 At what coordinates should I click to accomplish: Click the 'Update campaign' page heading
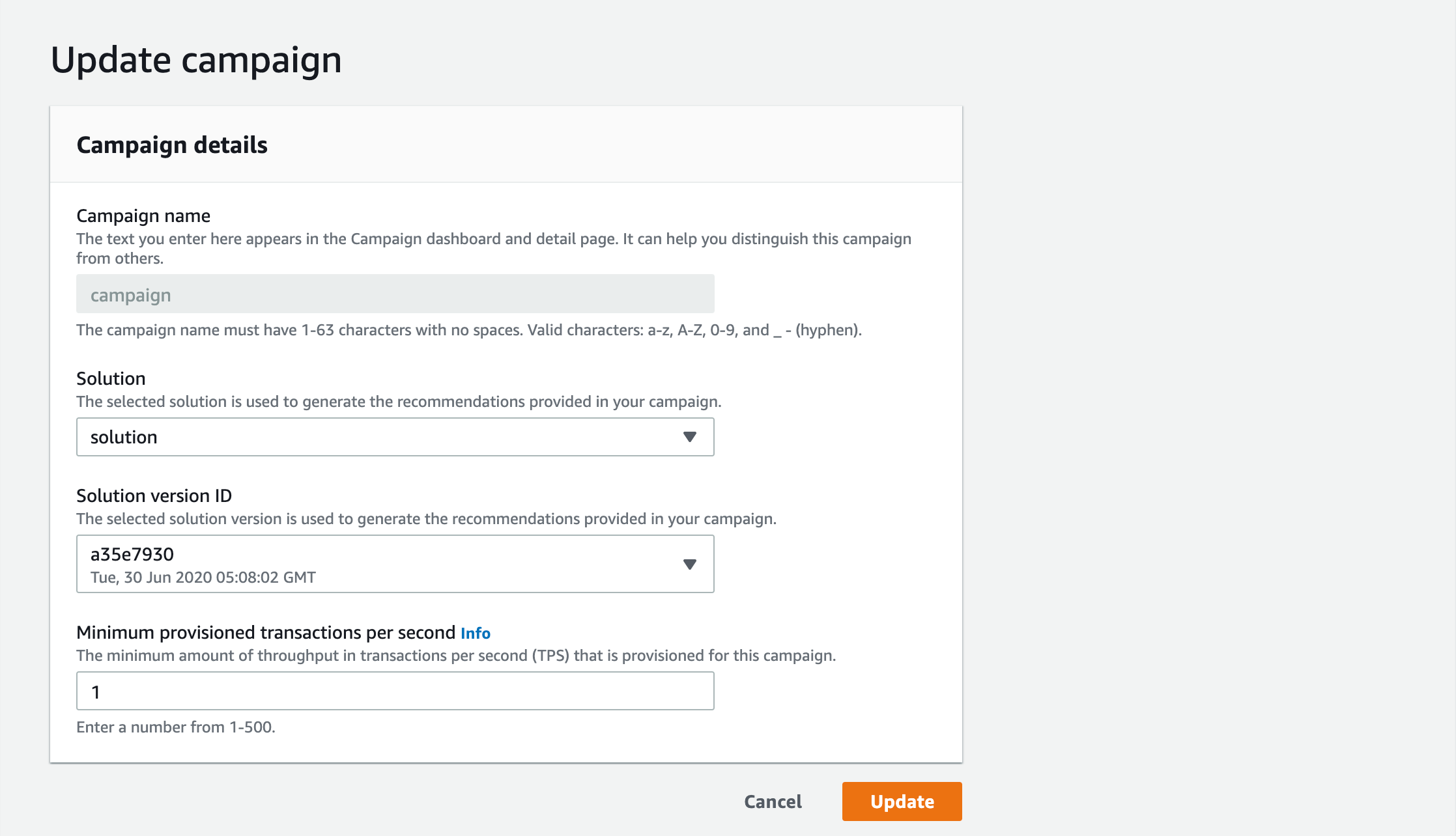pyautogui.click(x=196, y=61)
